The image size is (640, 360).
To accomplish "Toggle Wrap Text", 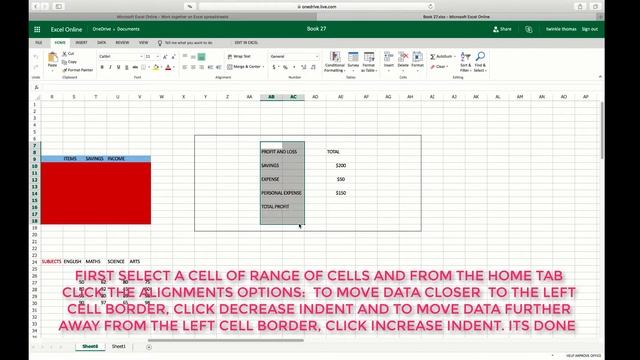I will tap(239, 56).
